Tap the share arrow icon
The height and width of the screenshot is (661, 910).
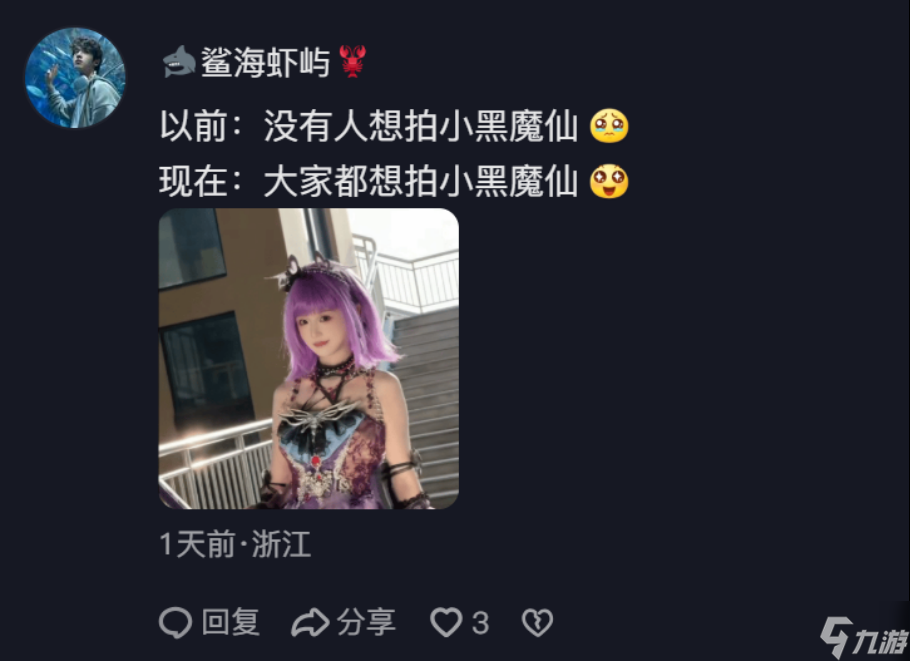tap(310, 623)
